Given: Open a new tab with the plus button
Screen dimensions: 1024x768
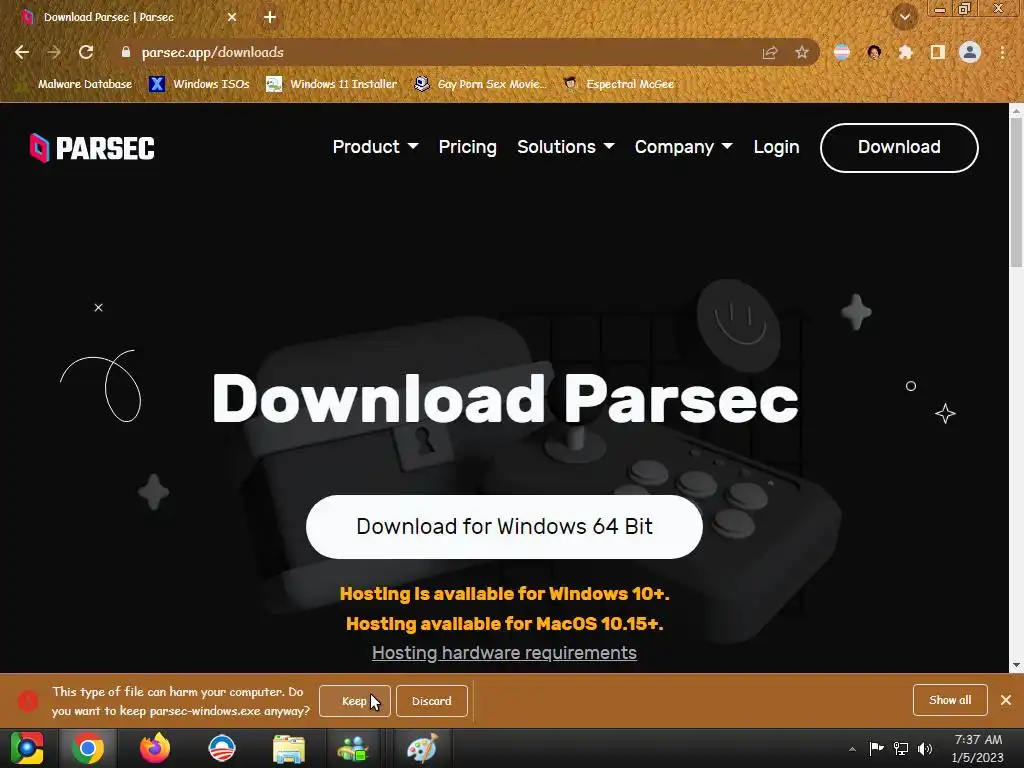Looking at the screenshot, I should coord(270,17).
